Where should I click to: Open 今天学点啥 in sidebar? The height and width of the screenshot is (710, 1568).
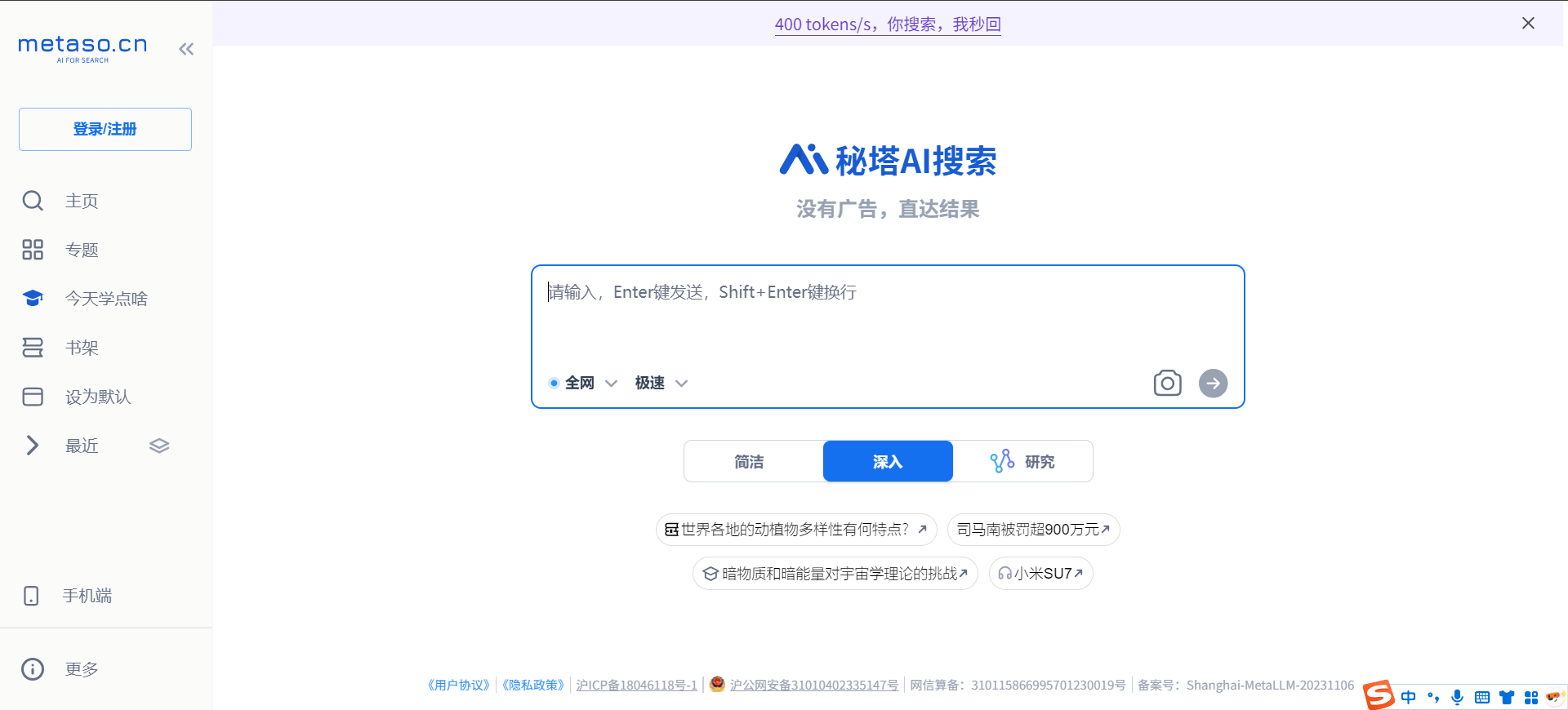[106, 299]
